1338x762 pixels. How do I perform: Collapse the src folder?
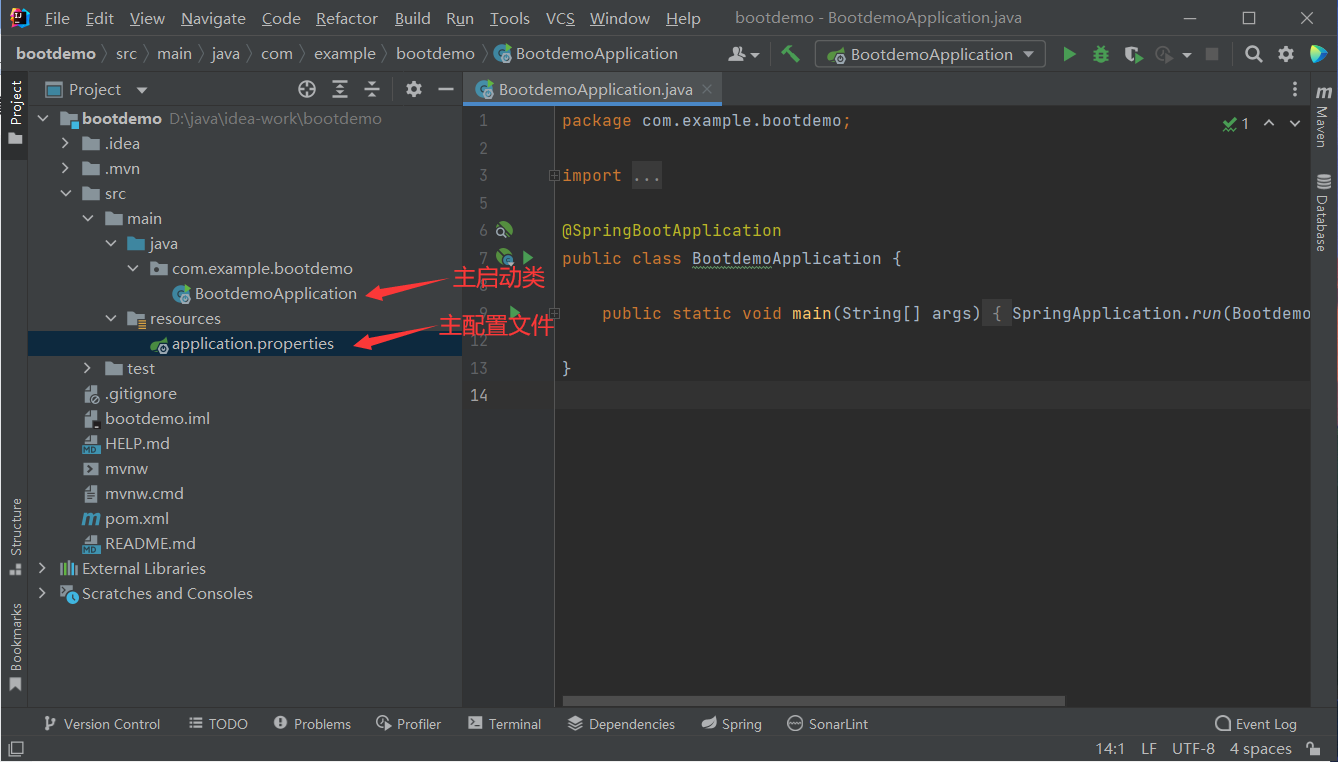[65, 193]
